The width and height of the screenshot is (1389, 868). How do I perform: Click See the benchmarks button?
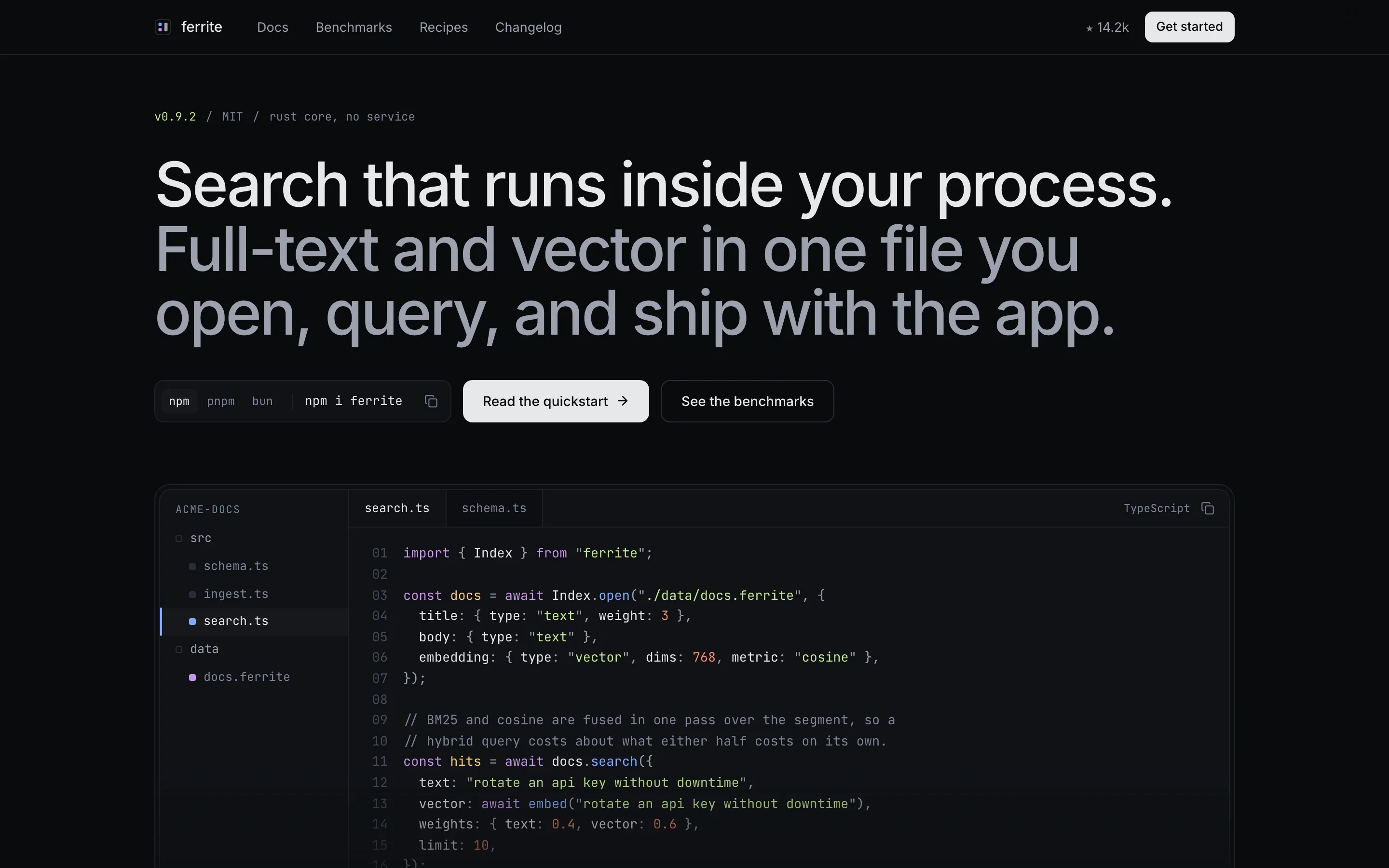click(747, 401)
